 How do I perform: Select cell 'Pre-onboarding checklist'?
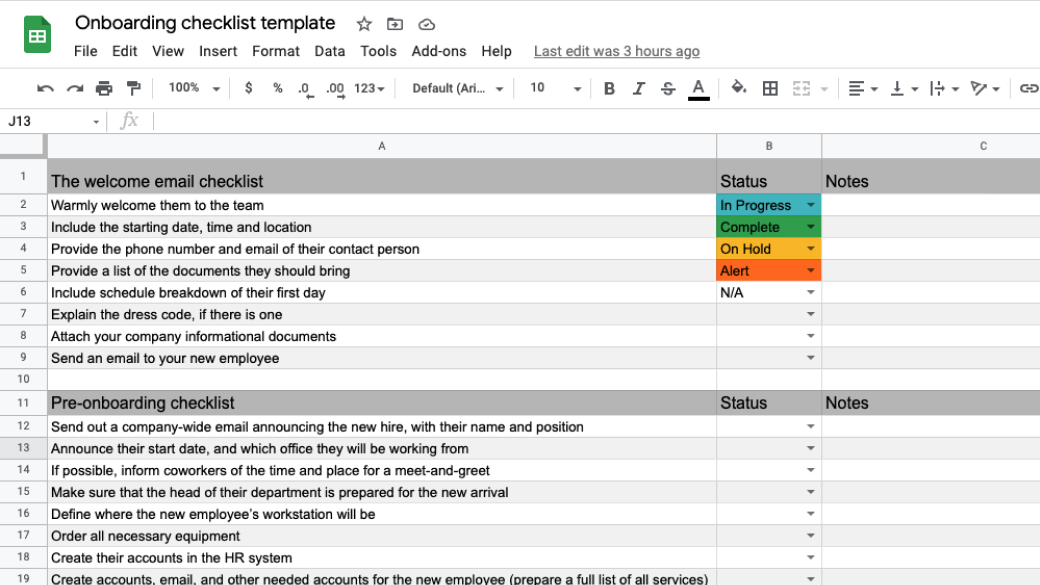tap(382, 403)
